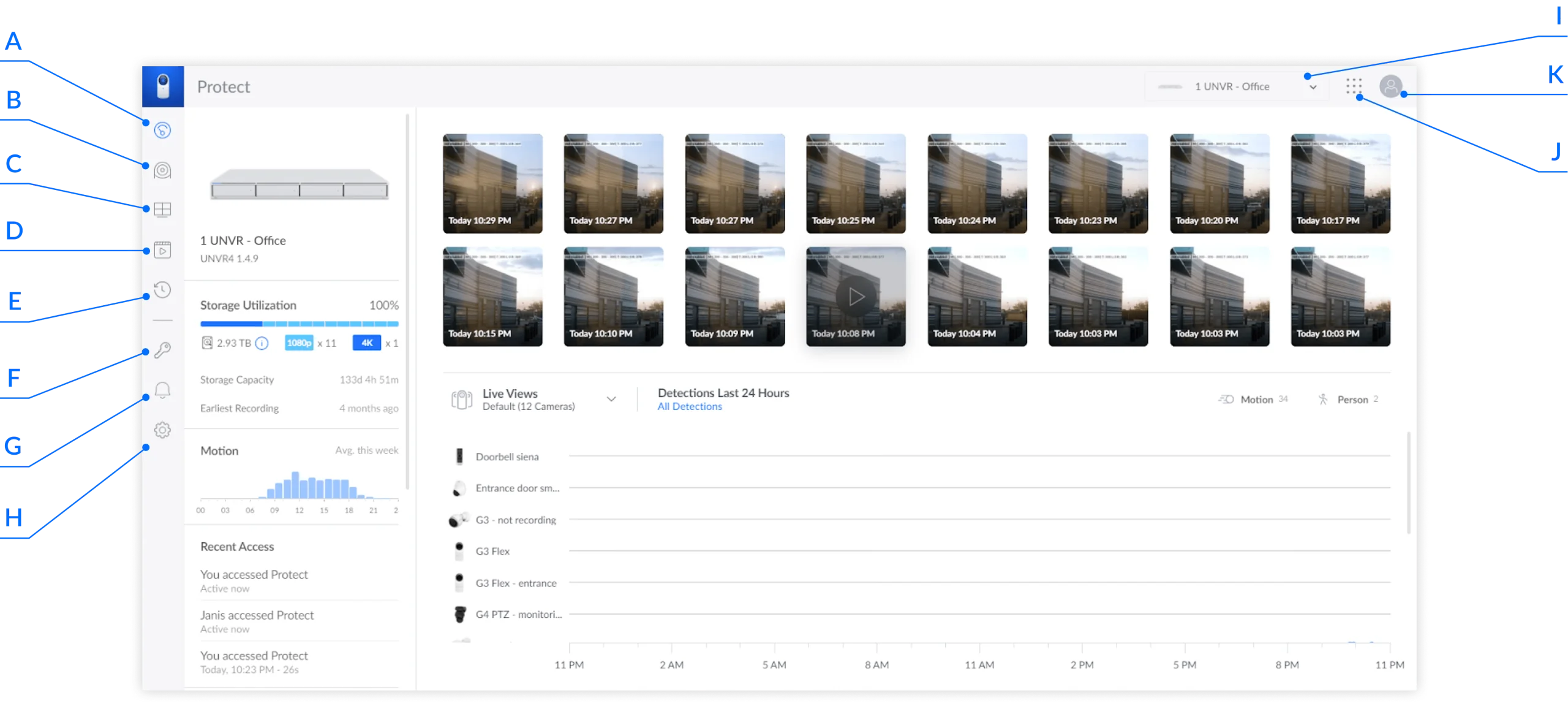Viewport: 1568px width, 725px height.
Task: Open the Devices camera icon
Action: coord(162,170)
